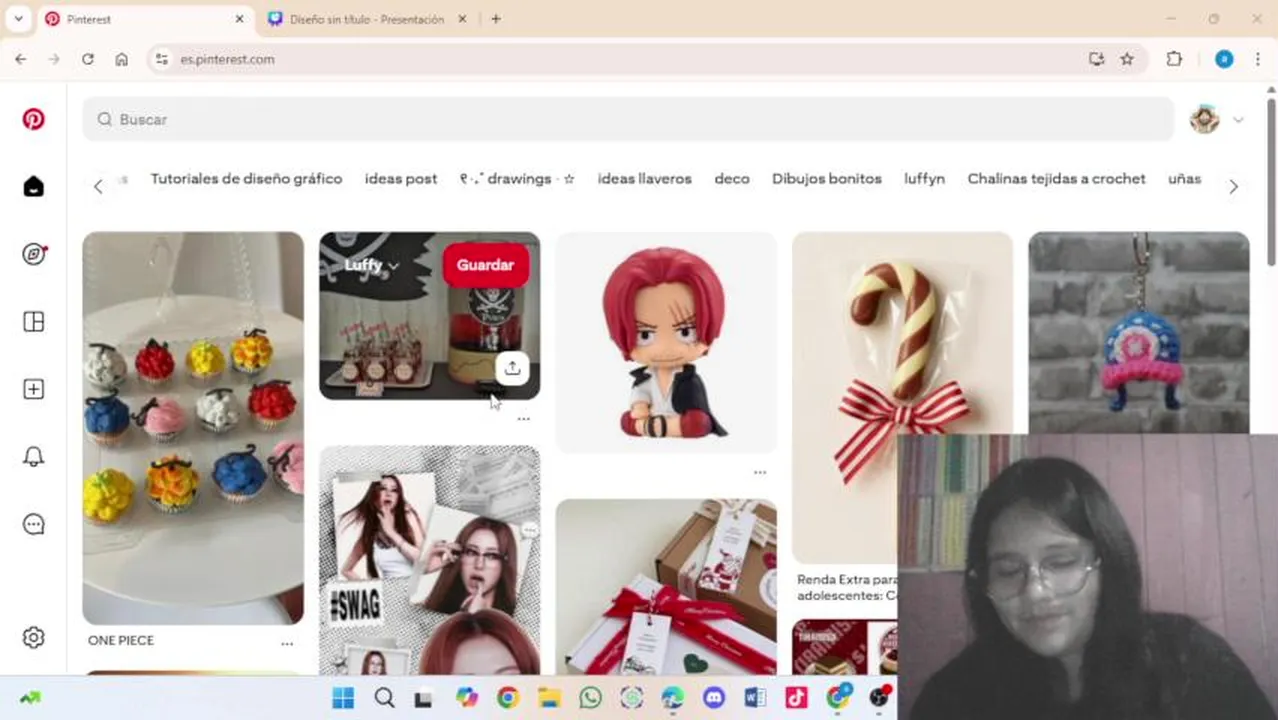Viewport: 1278px width, 720px height.
Task: Open the Pinterest profile picture
Action: (1204, 119)
